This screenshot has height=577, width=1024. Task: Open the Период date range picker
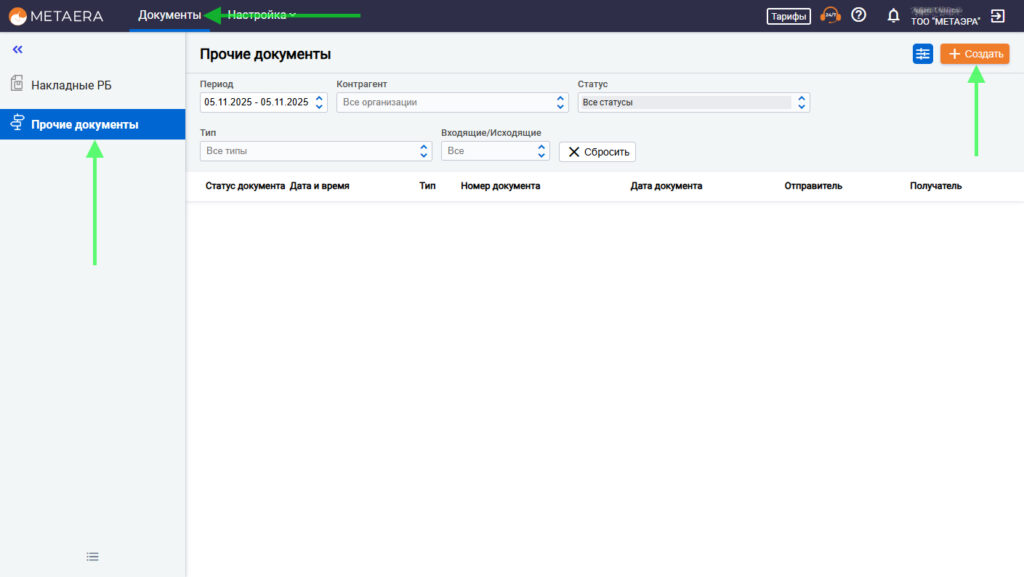pyautogui.click(x=263, y=102)
